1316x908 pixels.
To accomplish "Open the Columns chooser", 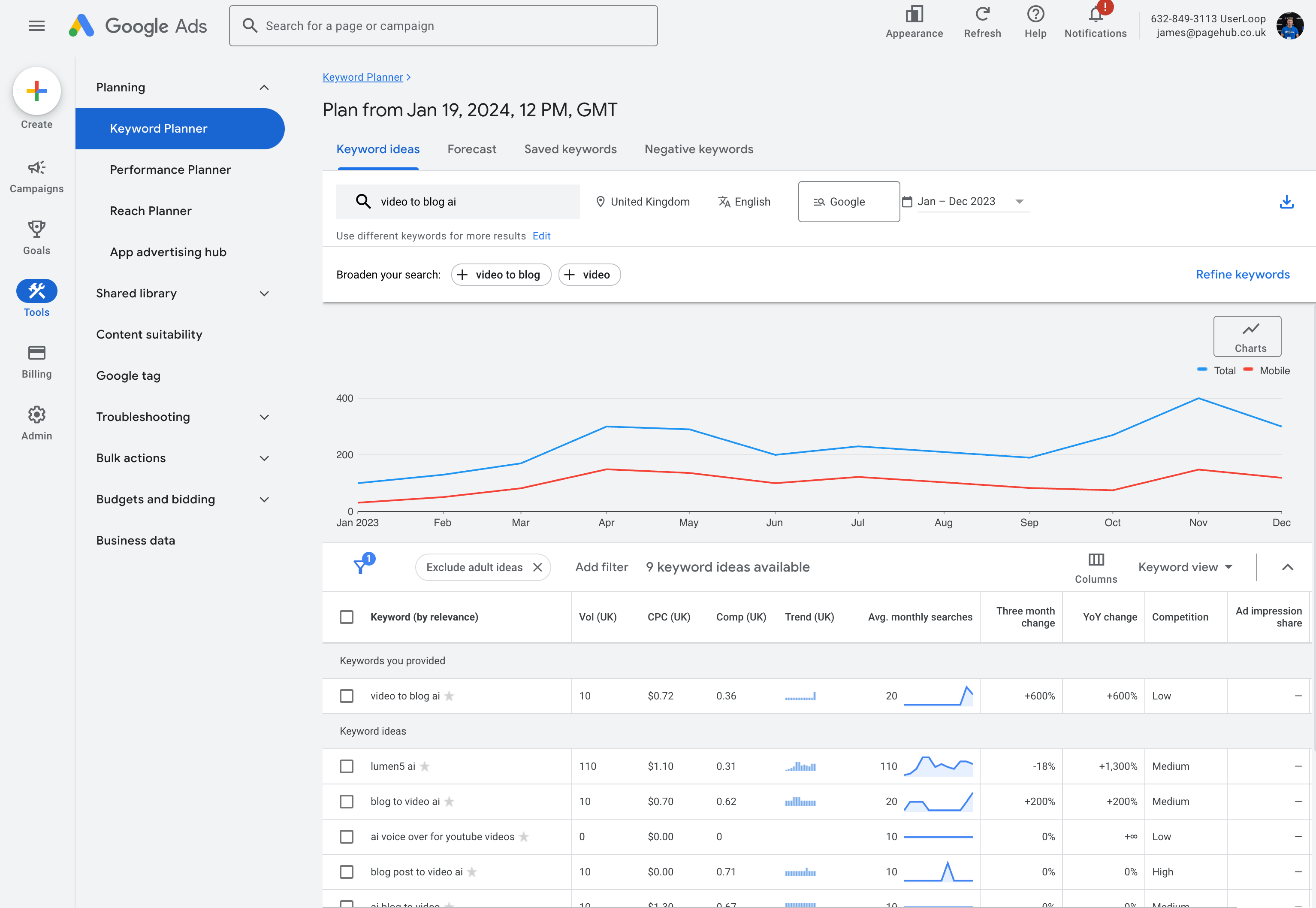I will [x=1096, y=568].
